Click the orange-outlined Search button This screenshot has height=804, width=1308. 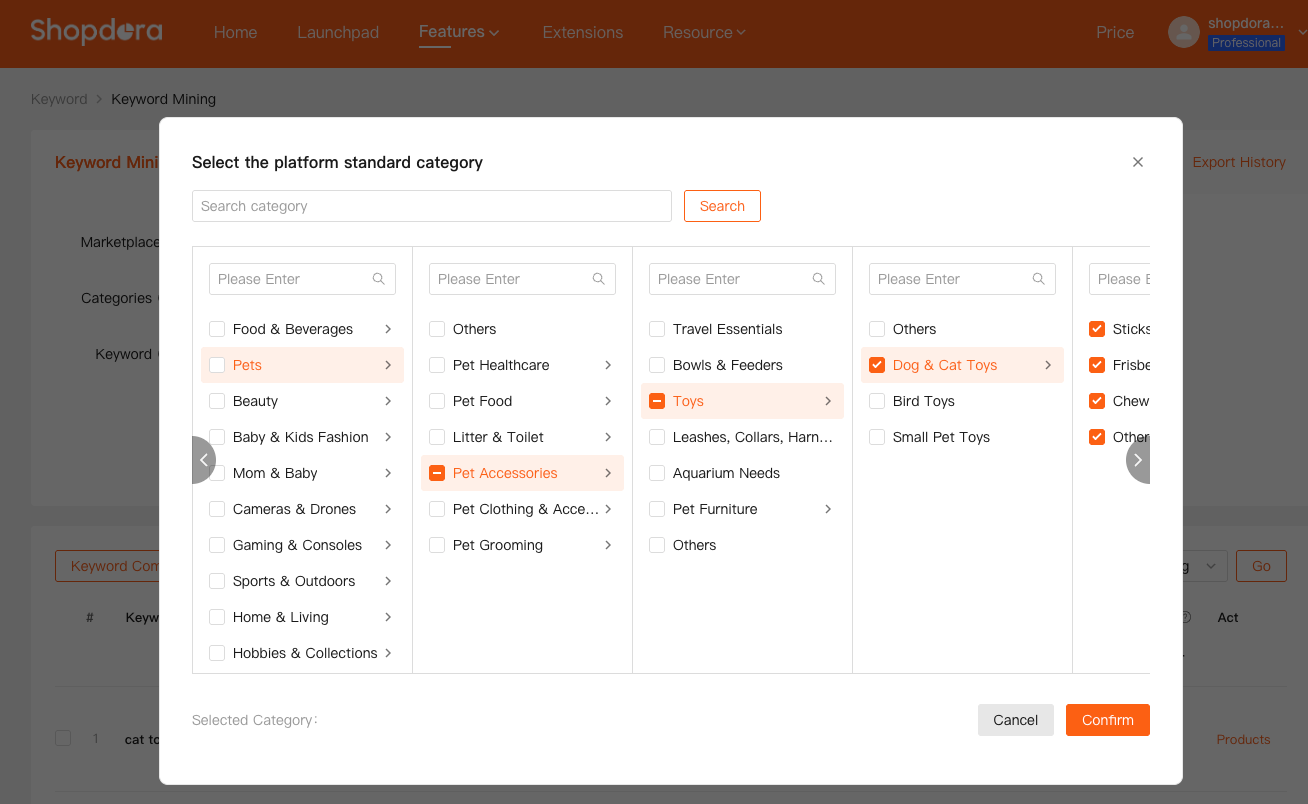point(722,206)
